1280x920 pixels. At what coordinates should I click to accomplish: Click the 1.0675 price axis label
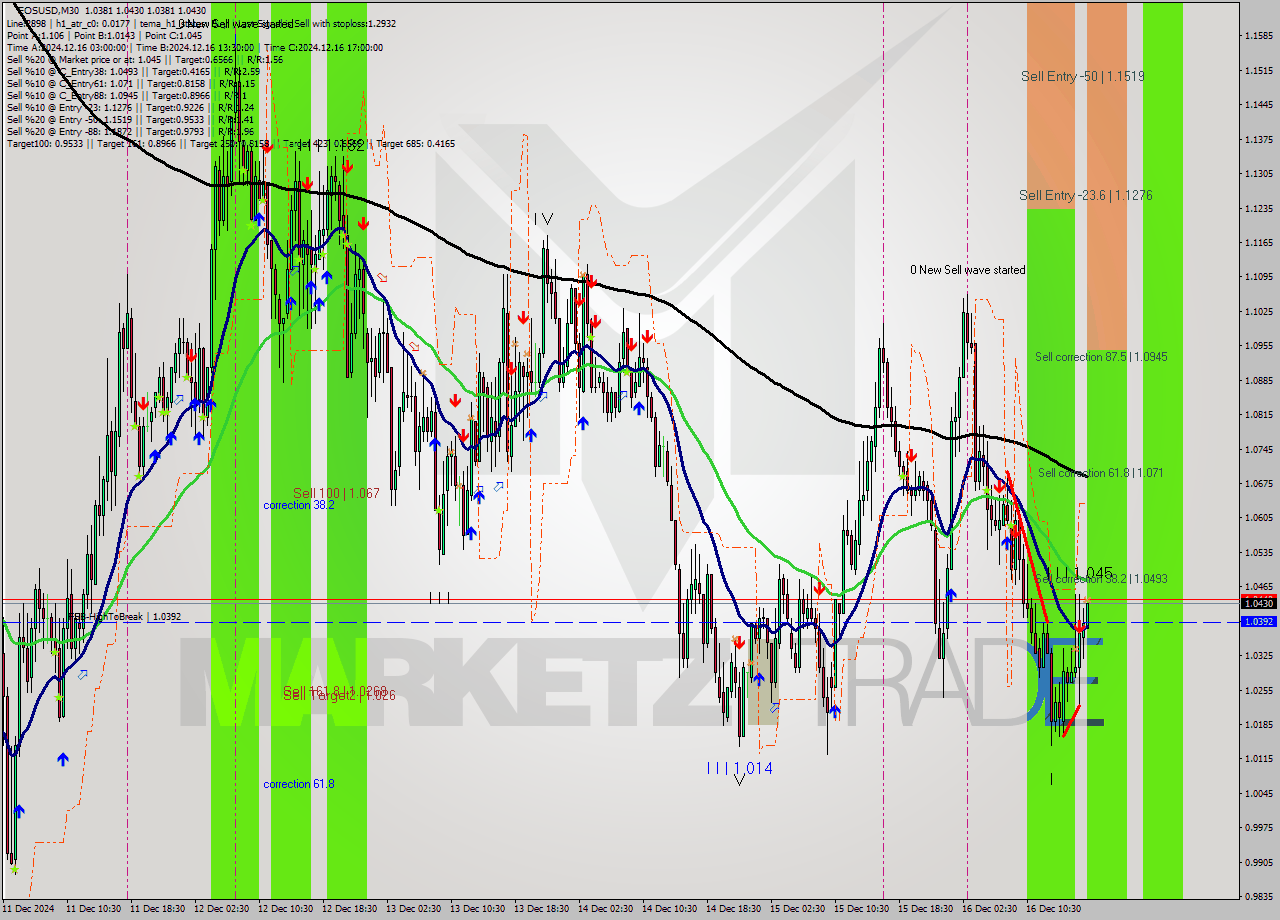(x=1259, y=483)
